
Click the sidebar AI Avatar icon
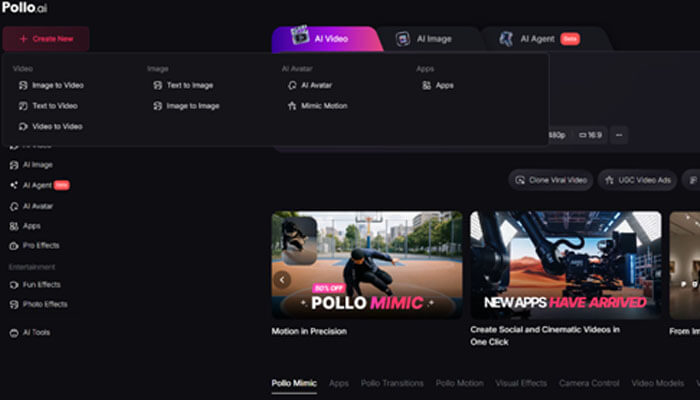(14, 206)
